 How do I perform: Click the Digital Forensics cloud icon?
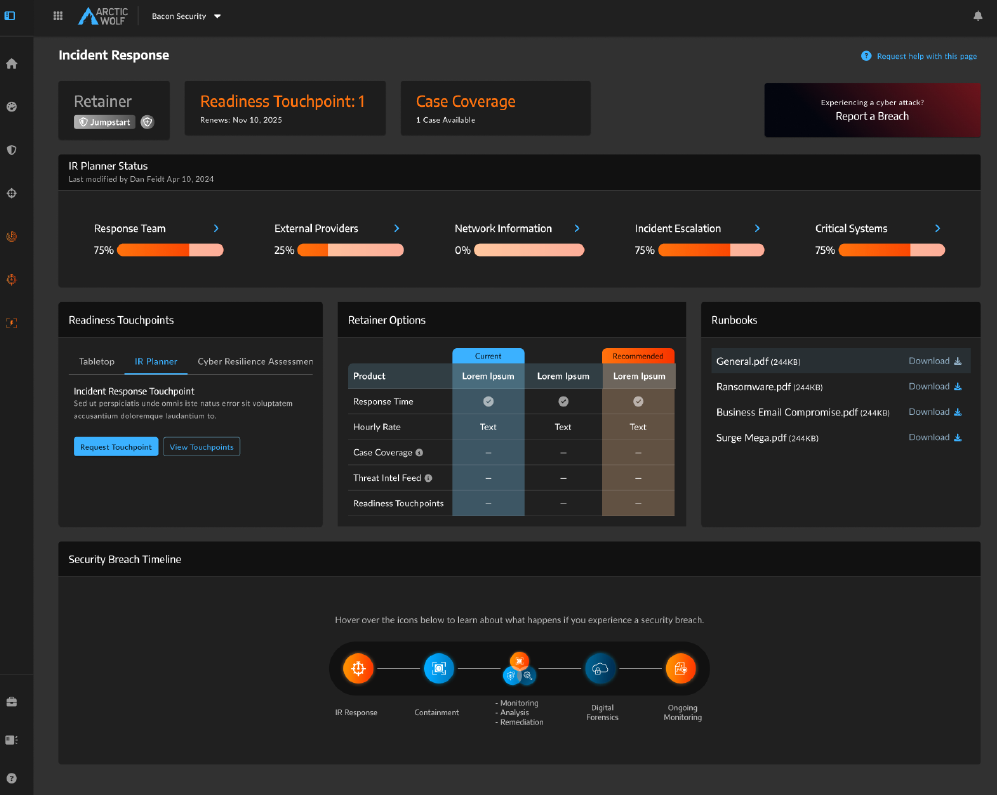coord(601,668)
